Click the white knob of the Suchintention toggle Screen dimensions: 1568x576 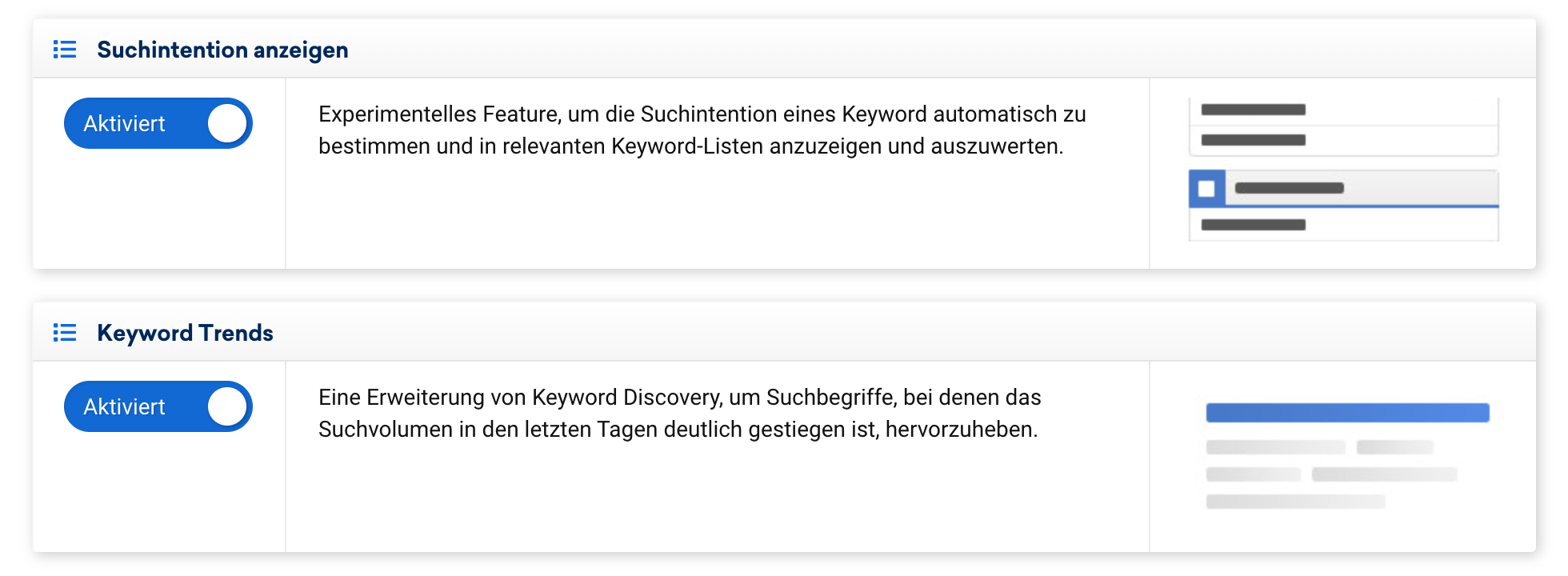(x=227, y=124)
